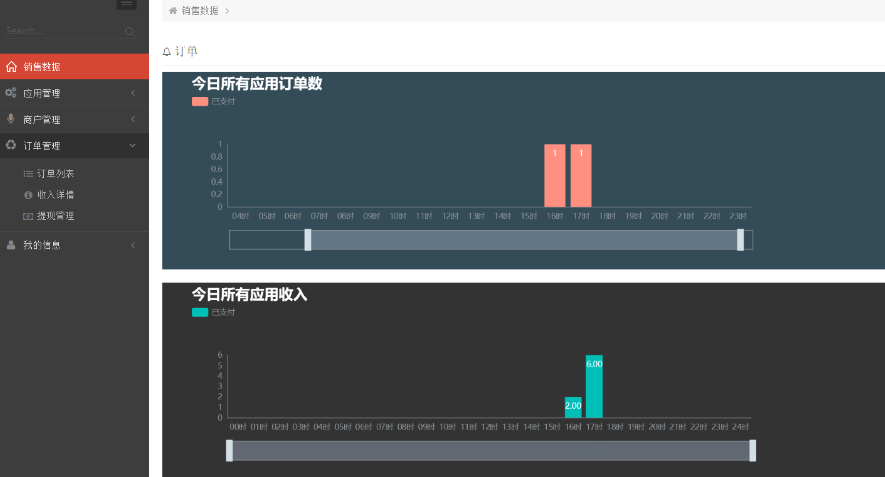885x477 pixels.
Task: Click the user icon next to 我的信息
Action: tap(11, 244)
